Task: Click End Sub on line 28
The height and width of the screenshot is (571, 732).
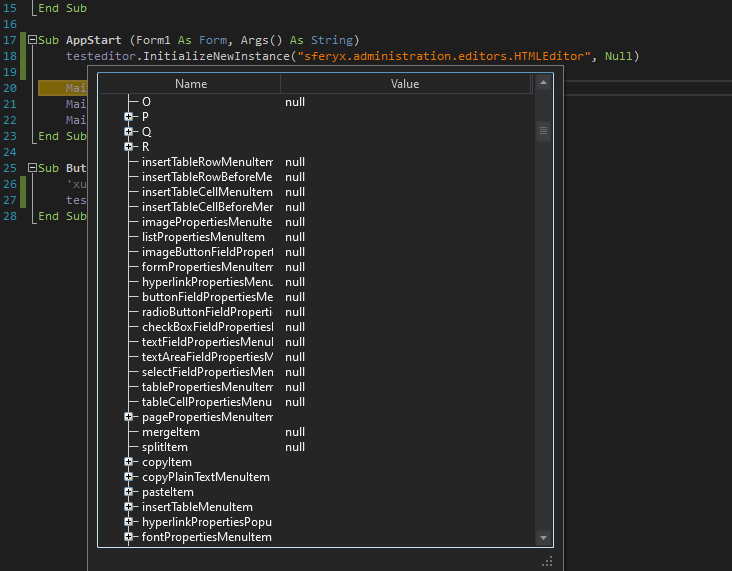Action: (x=62, y=216)
